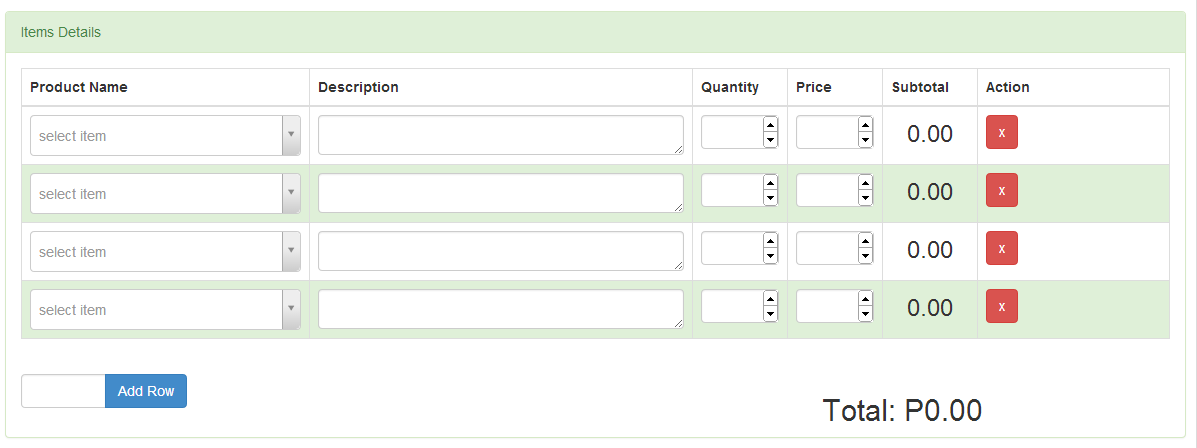Increase price in the third row
The image size is (1197, 448).
pyautogui.click(x=865, y=241)
